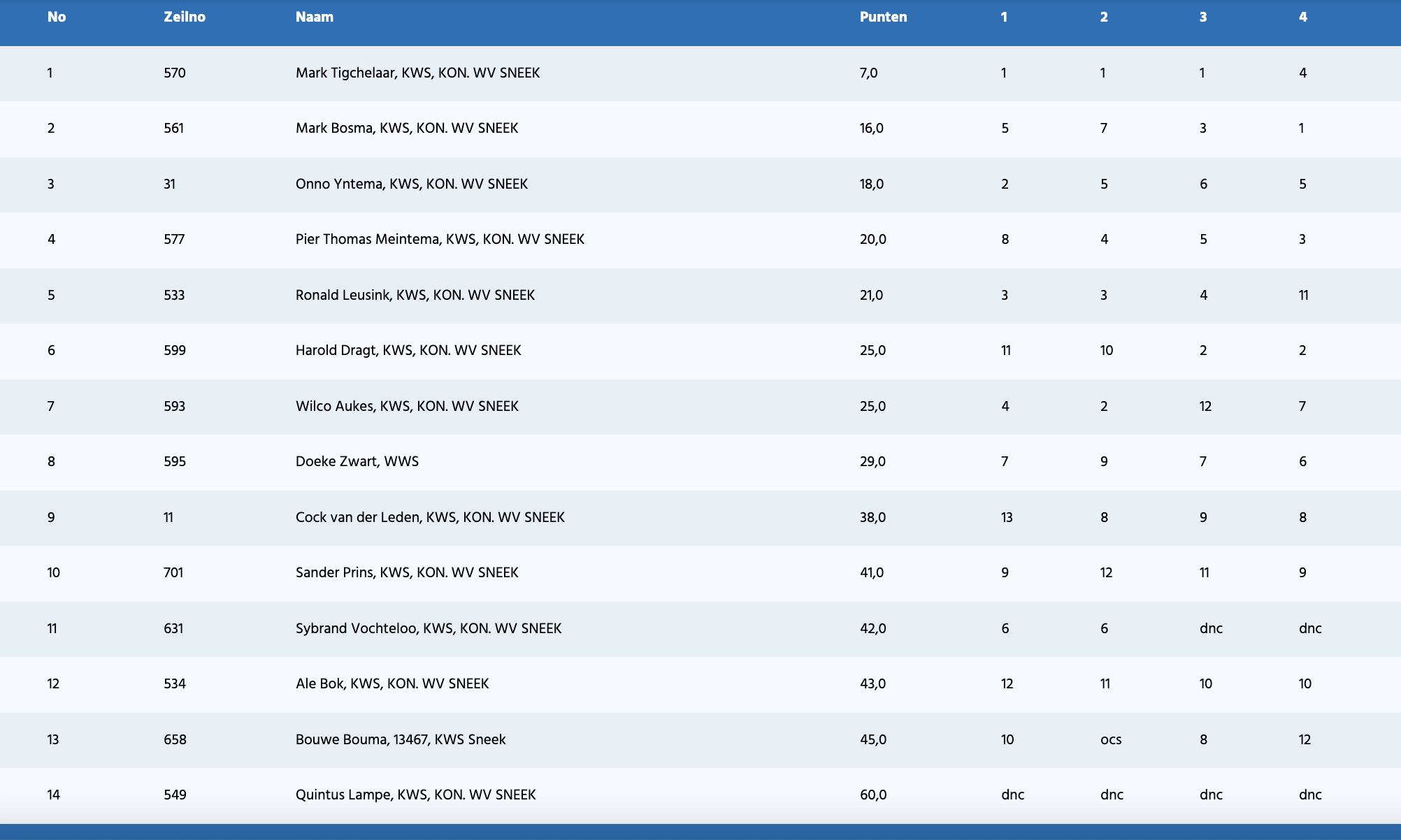Click the Naam column header
1401x840 pixels.
tap(314, 17)
